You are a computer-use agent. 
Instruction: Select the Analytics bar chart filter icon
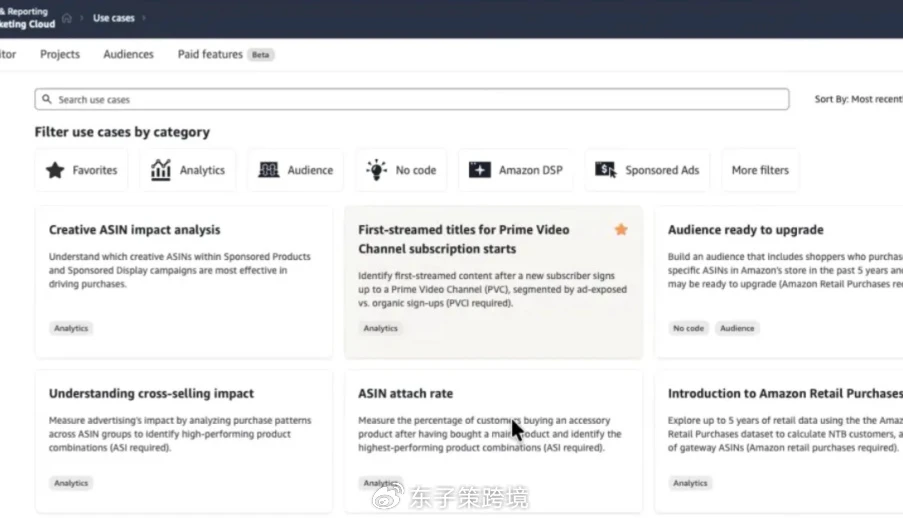tap(161, 170)
